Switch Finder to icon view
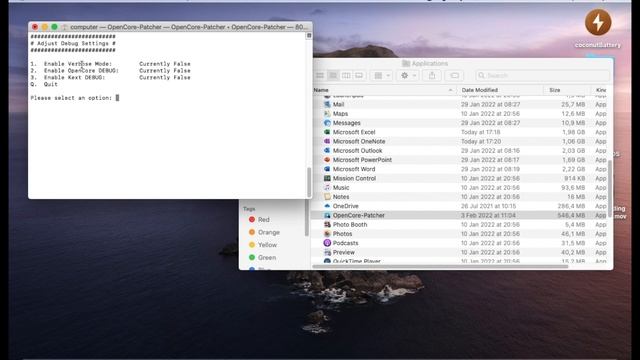The height and width of the screenshot is (360, 640). 320,76
